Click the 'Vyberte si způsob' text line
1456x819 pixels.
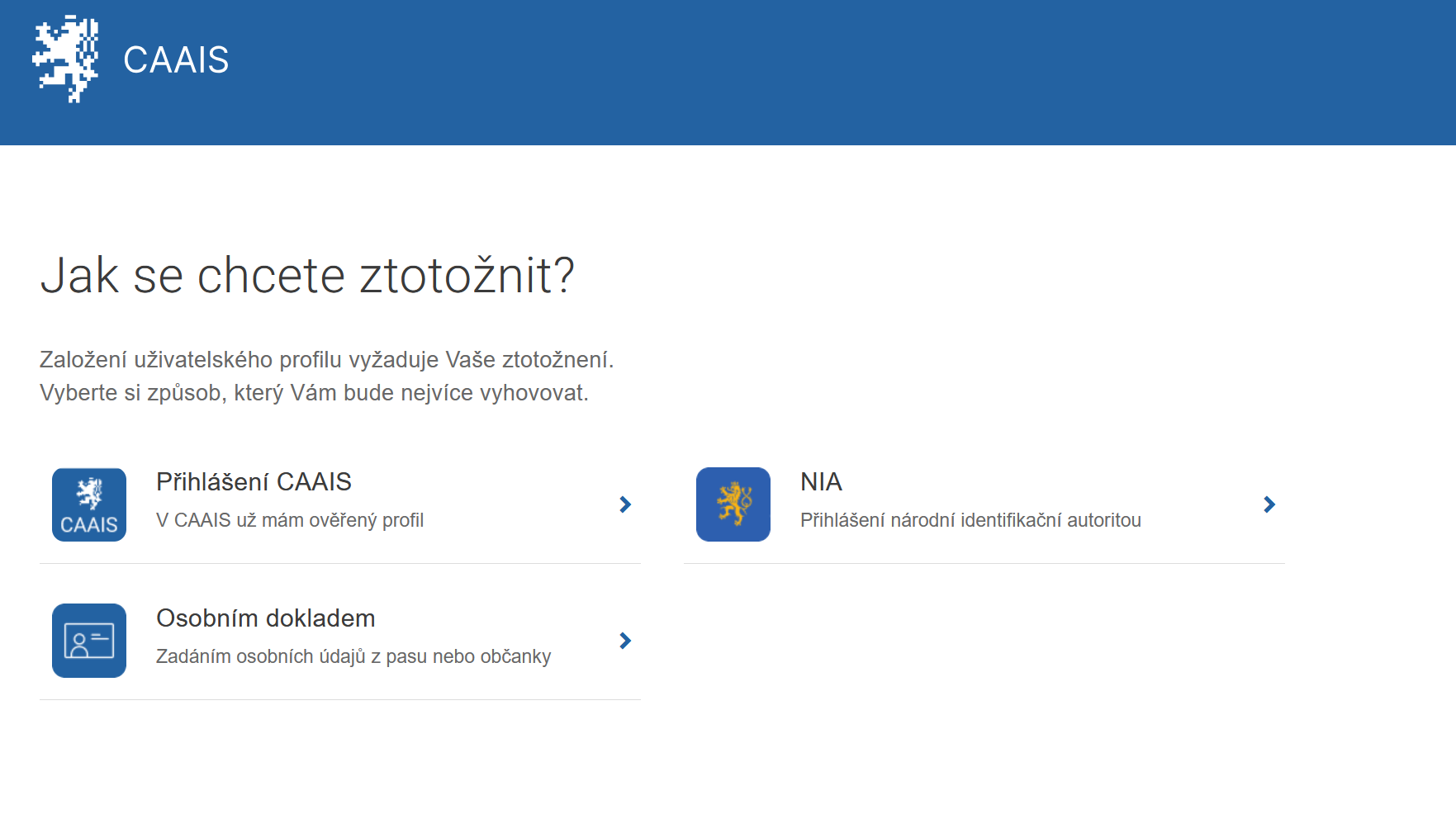314,393
